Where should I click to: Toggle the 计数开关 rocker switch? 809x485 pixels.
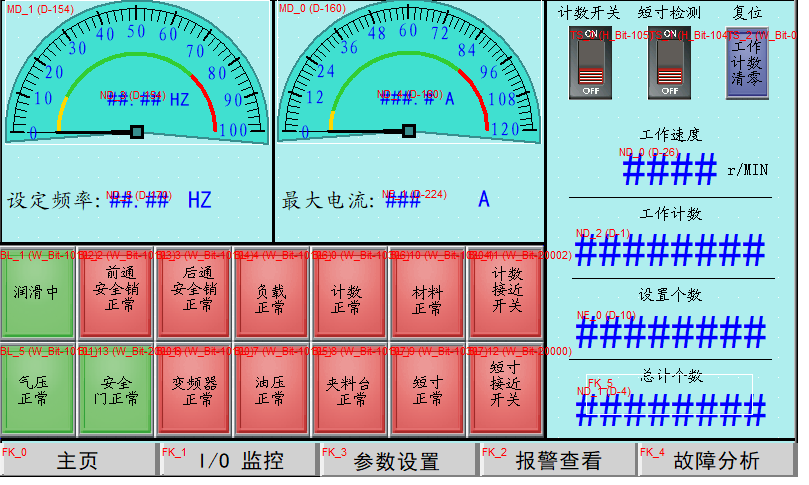coord(590,62)
